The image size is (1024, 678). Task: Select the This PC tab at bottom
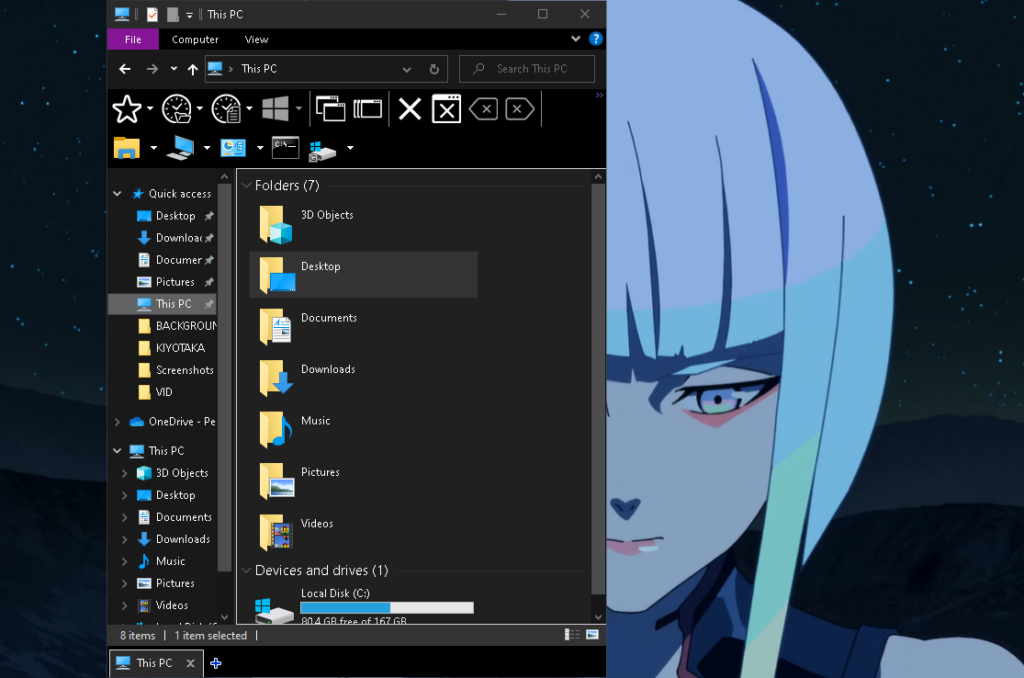154,663
